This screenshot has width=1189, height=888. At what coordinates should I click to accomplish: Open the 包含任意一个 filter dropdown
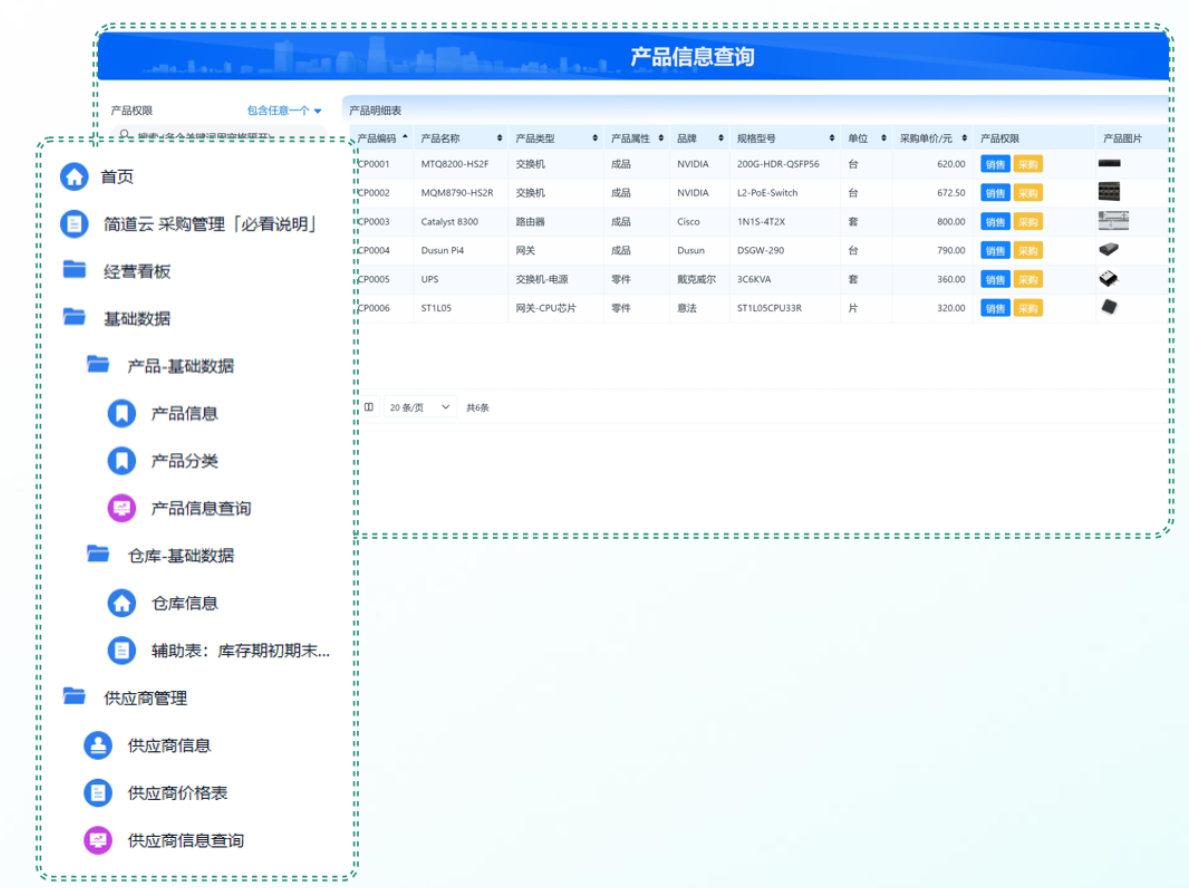[285, 111]
